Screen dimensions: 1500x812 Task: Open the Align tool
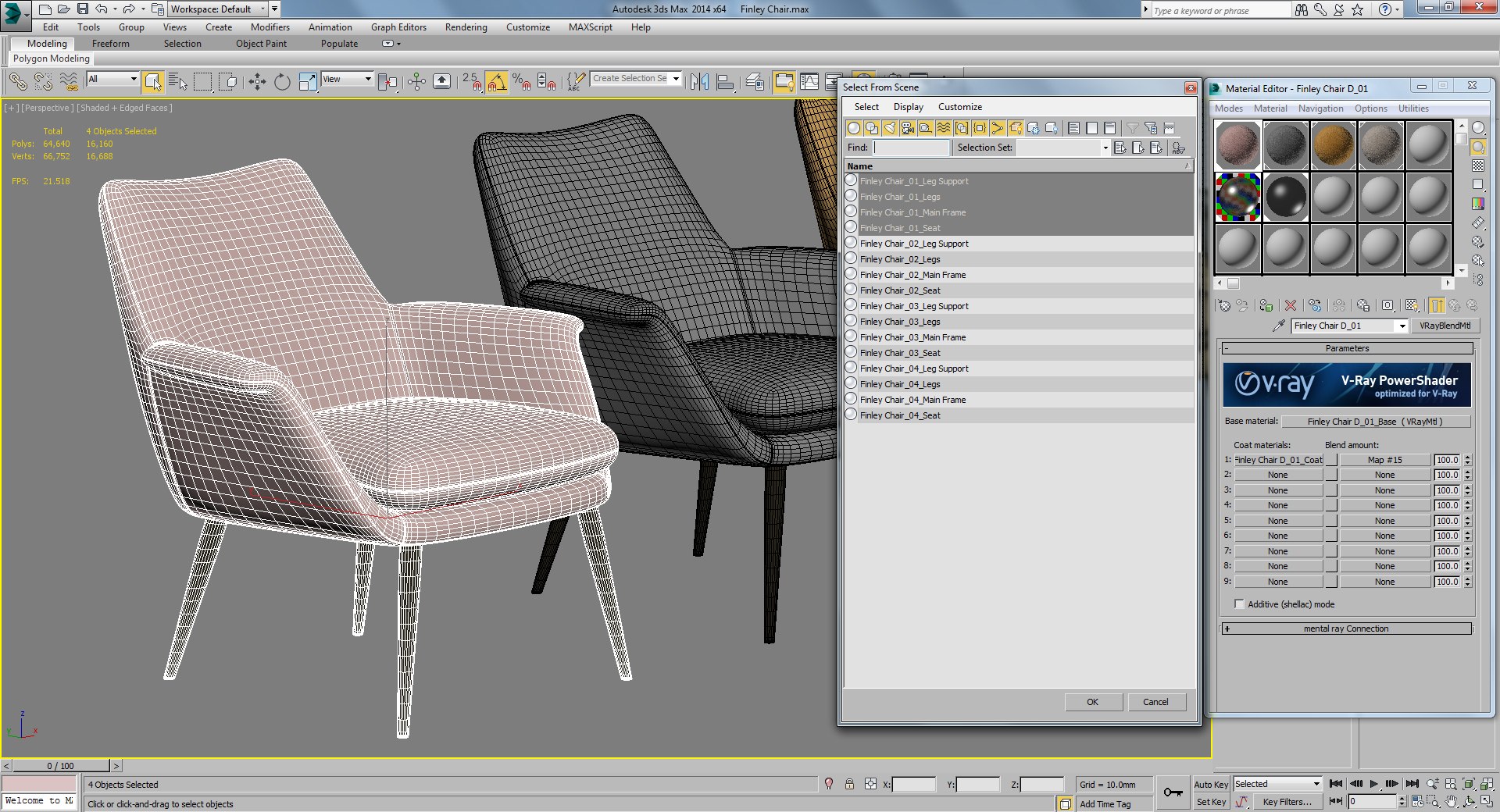click(726, 81)
